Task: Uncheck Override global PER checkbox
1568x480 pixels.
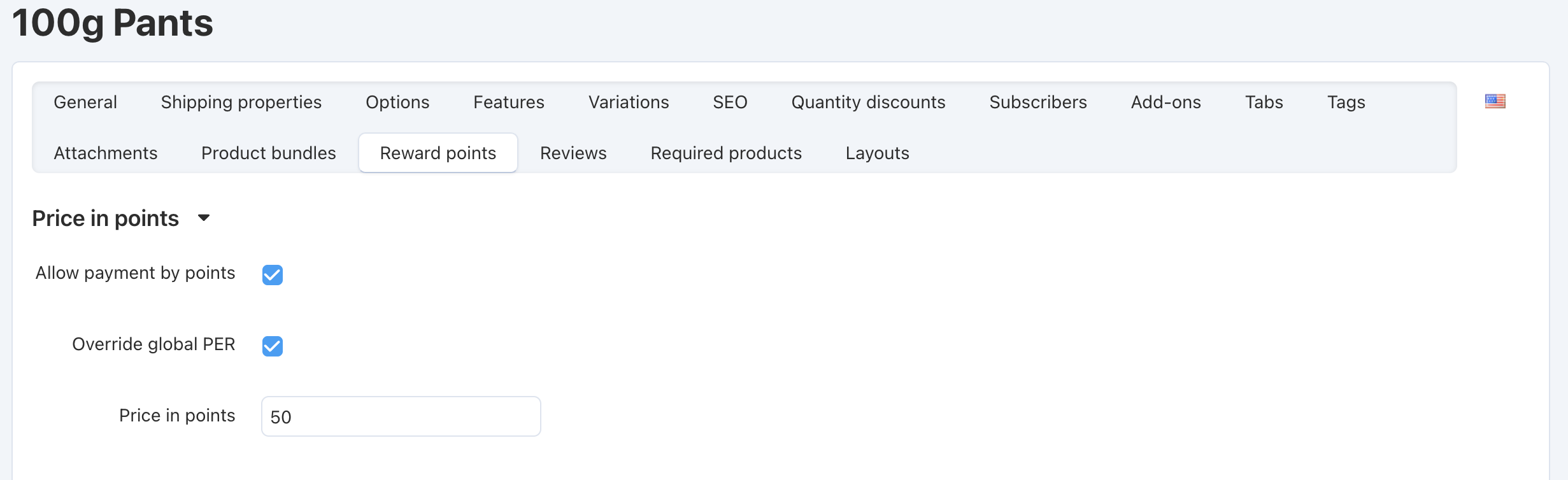Action: click(x=273, y=346)
